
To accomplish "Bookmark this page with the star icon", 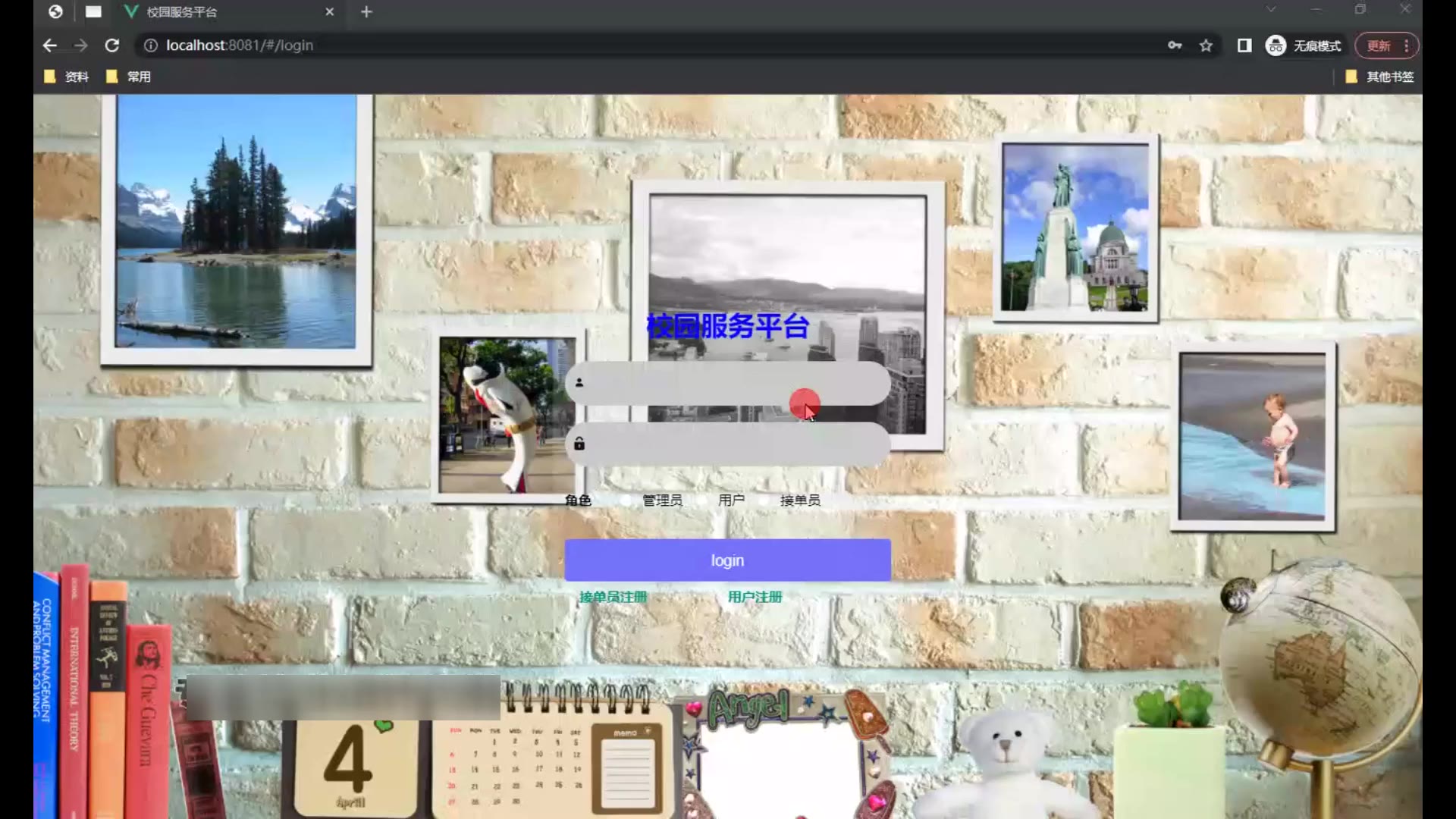I will 1206,45.
